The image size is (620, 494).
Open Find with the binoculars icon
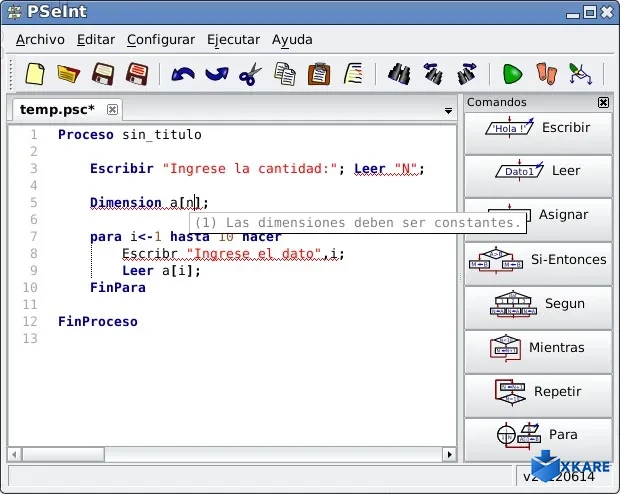tap(399, 74)
